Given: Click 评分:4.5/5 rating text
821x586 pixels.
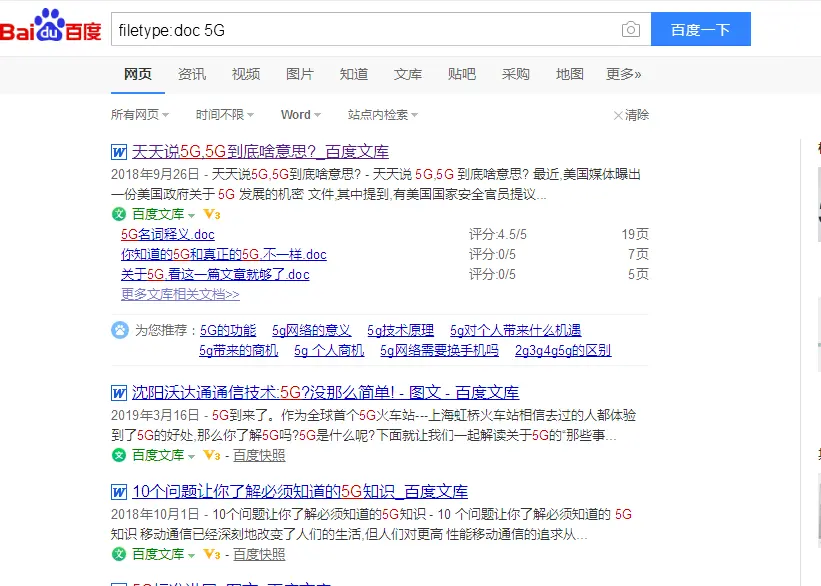Looking at the screenshot, I should point(497,234).
